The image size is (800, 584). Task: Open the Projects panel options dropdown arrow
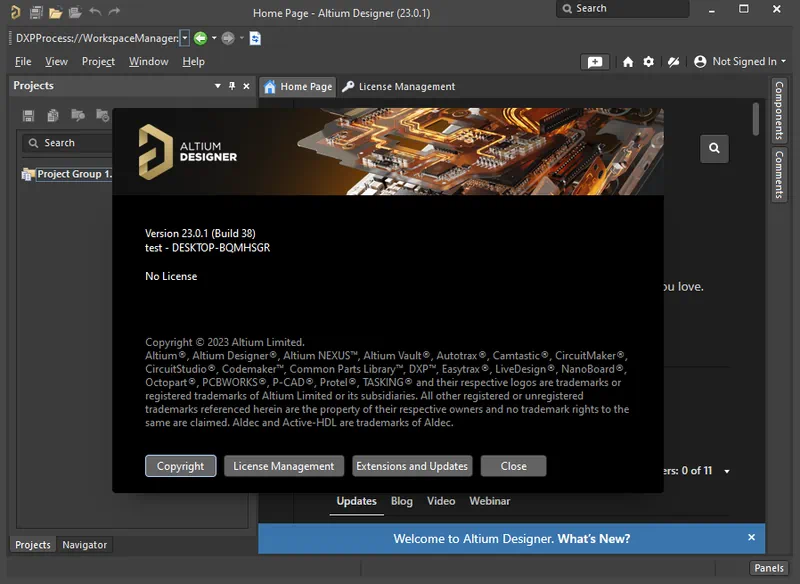tap(218, 86)
